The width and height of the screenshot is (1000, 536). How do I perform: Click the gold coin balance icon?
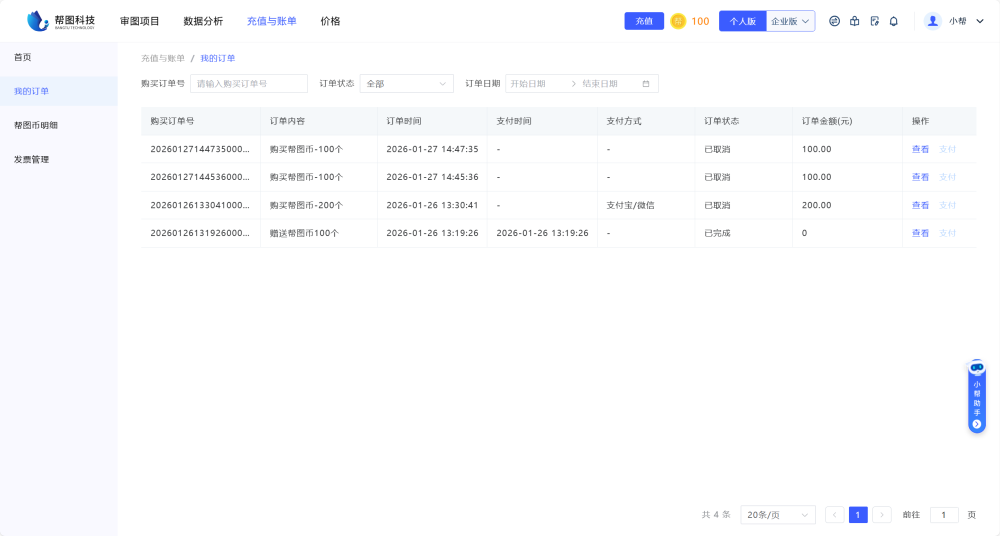[x=678, y=21]
